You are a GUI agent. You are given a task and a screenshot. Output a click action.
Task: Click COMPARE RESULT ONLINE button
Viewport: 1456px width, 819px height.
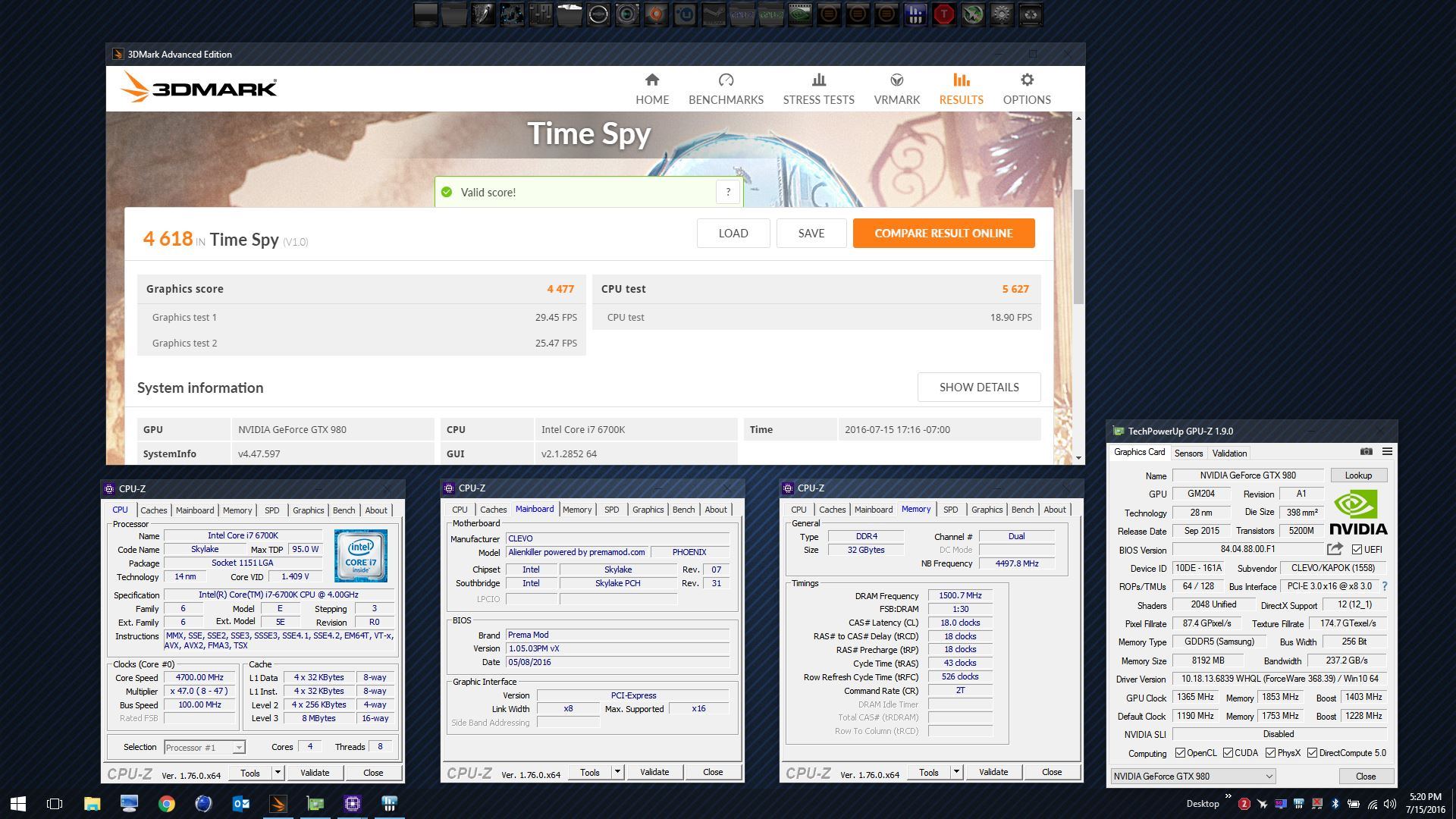click(943, 234)
